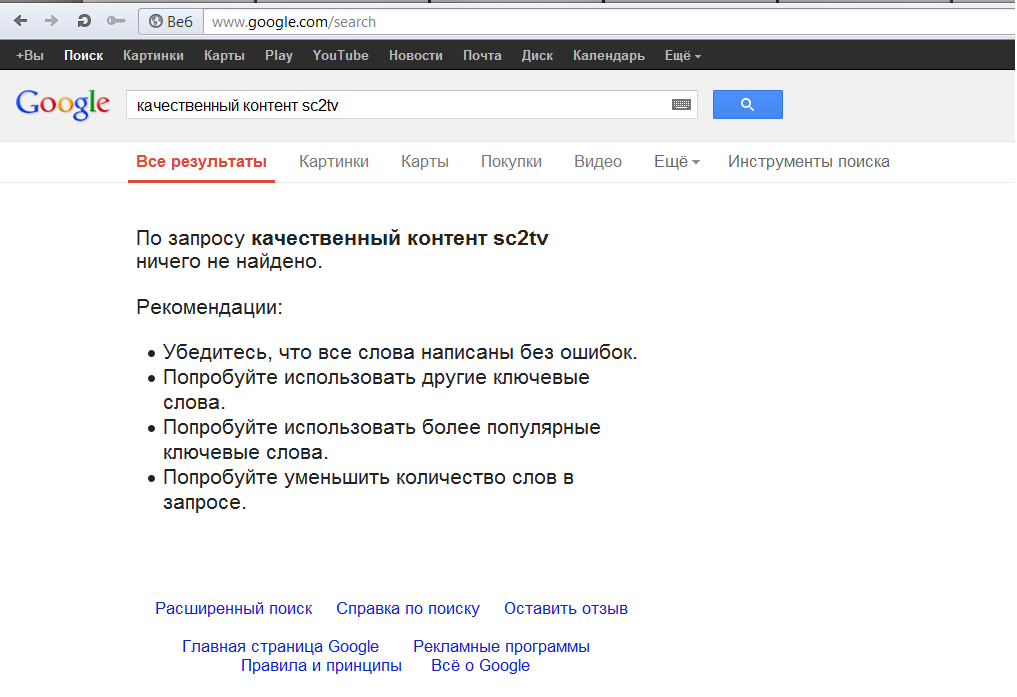Open the on-screen keyboard icon in search box

point(681,104)
